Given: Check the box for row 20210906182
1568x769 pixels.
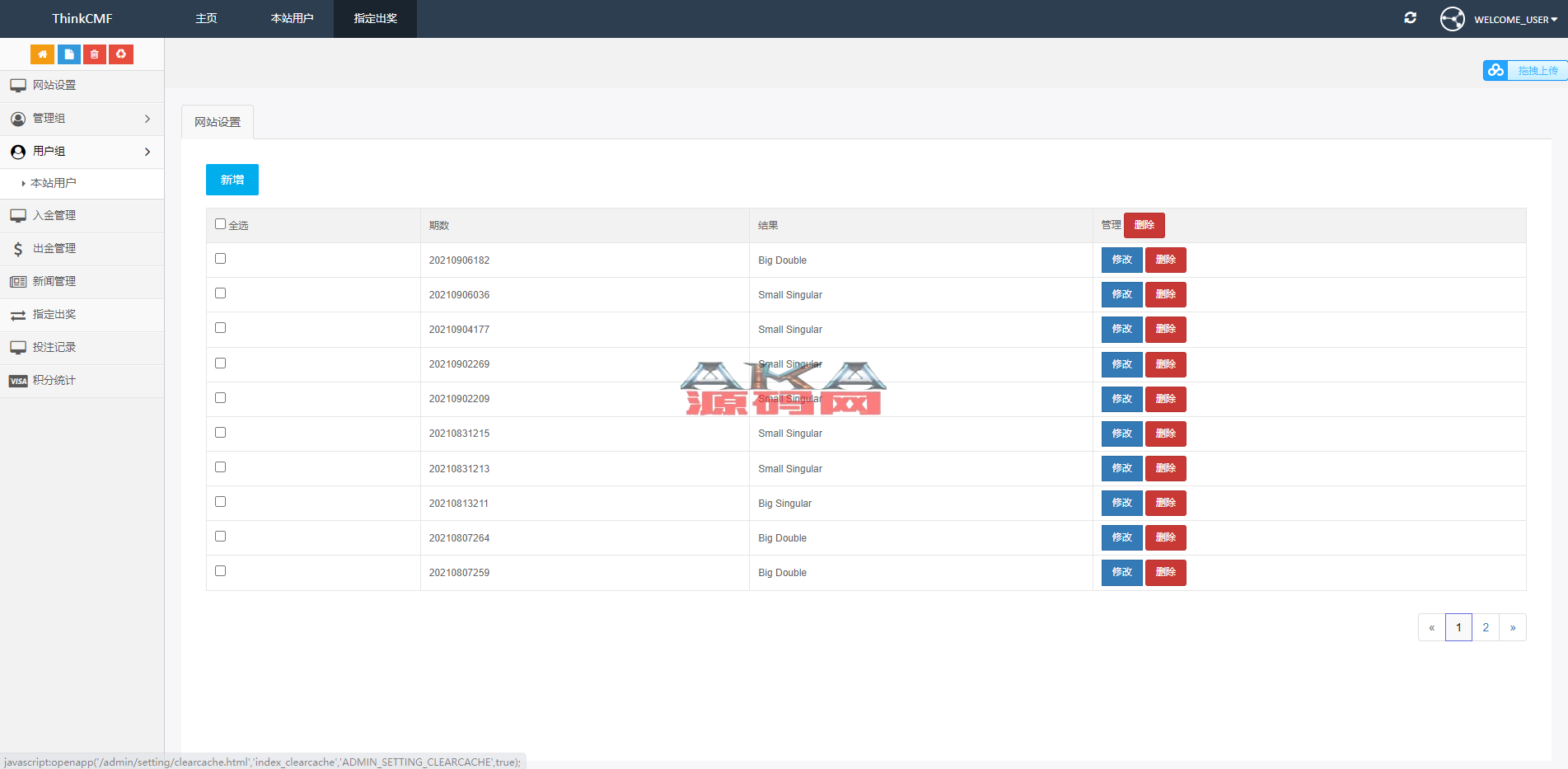Looking at the screenshot, I should tap(220, 259).
